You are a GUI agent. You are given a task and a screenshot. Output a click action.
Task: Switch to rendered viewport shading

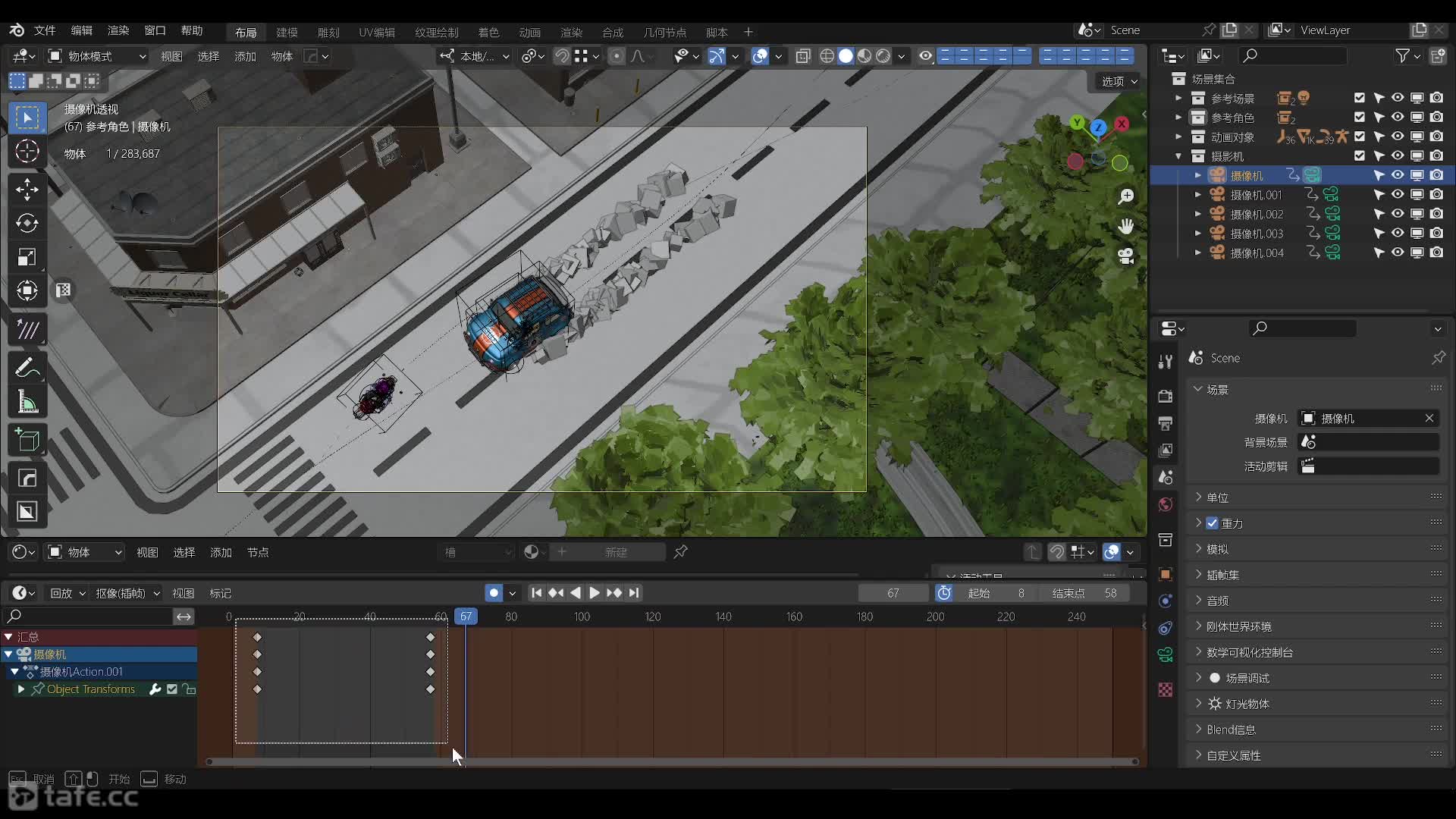(x=883, y=56)
